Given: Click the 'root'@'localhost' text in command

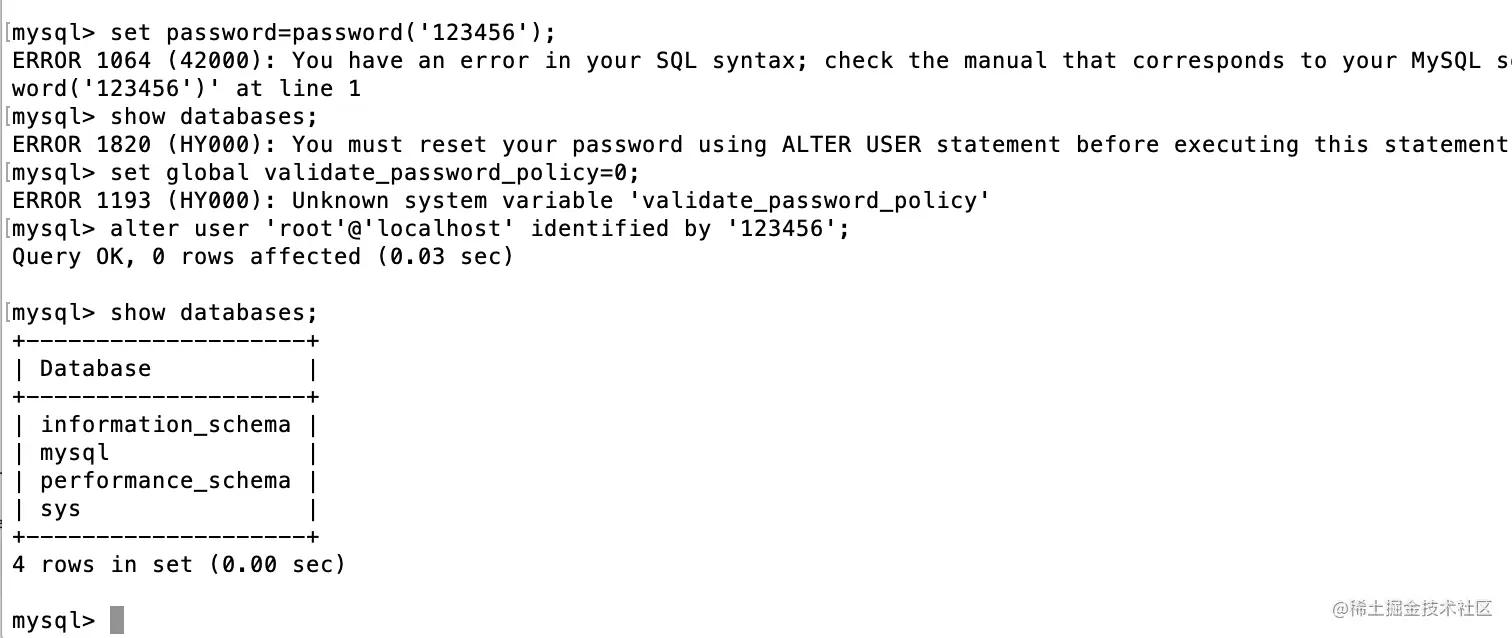Looking at the screenshot, I should point(390,229).
